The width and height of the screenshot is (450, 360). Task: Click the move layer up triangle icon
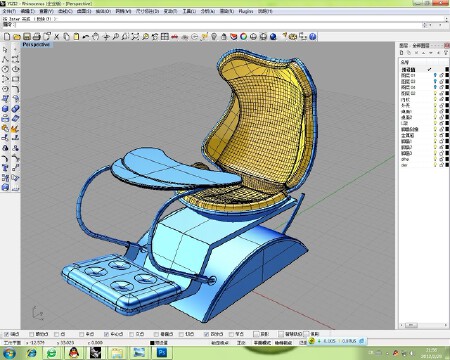pyautogui.click(x=424, y=53)
